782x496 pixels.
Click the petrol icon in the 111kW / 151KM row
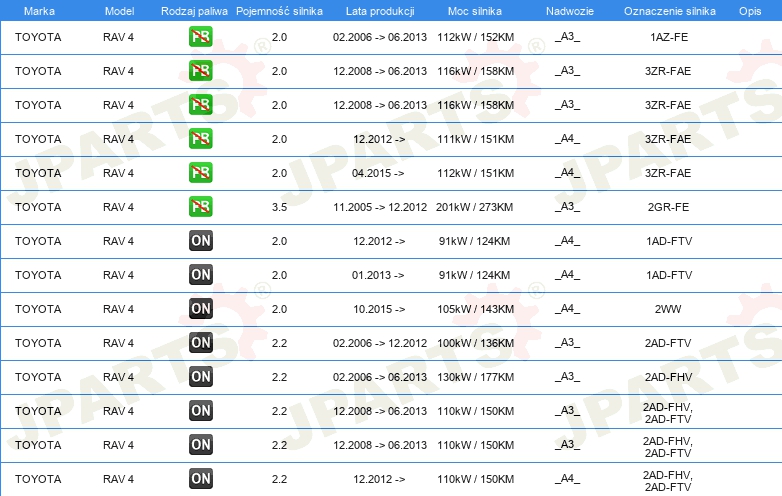(200, 139)
